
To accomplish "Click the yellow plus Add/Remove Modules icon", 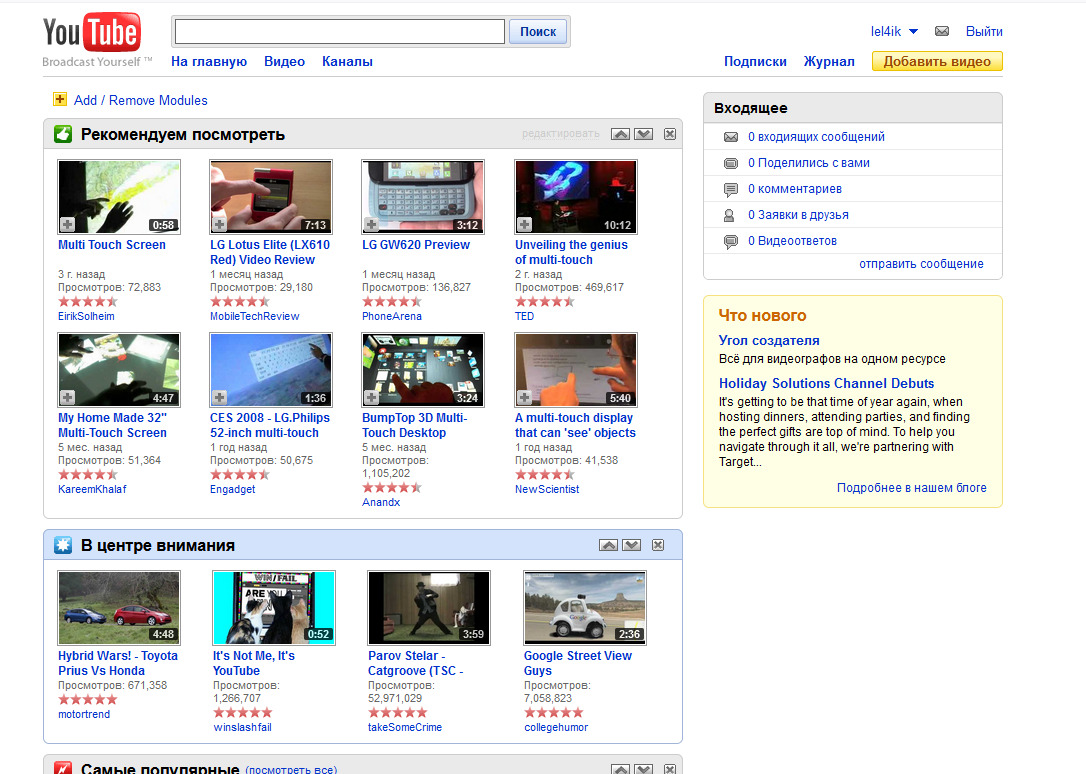I will [x=60, y=100].
